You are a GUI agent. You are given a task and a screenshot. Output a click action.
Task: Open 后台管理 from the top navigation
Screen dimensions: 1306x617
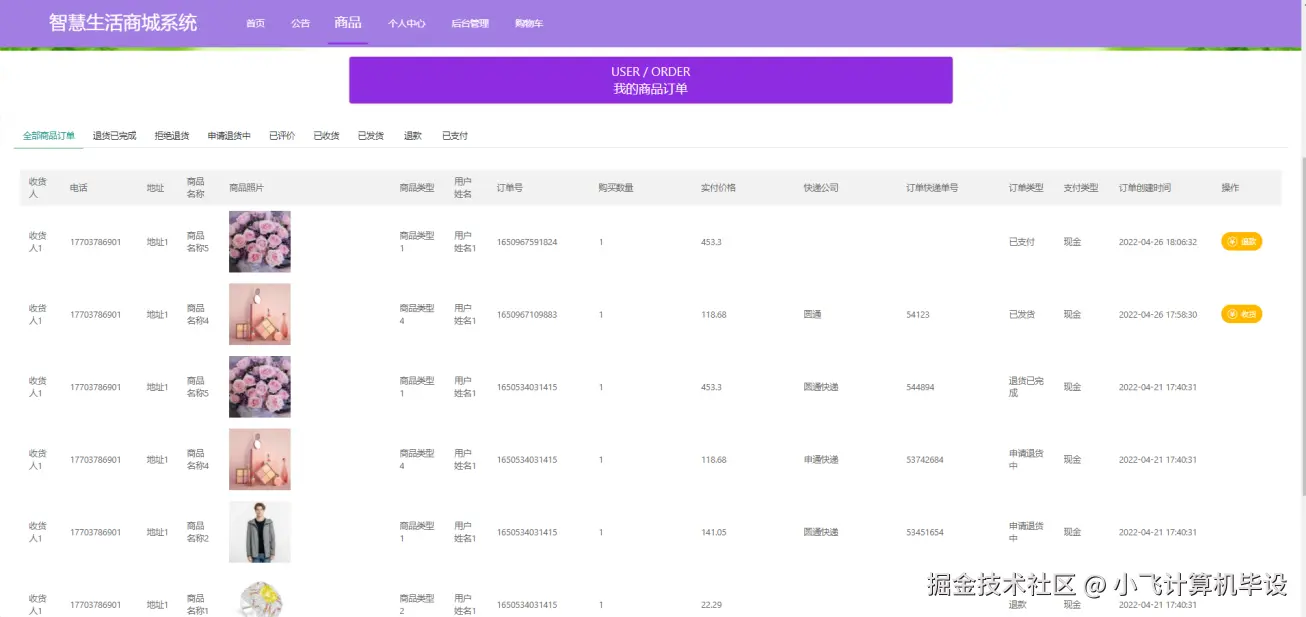(x=470, y=23)
